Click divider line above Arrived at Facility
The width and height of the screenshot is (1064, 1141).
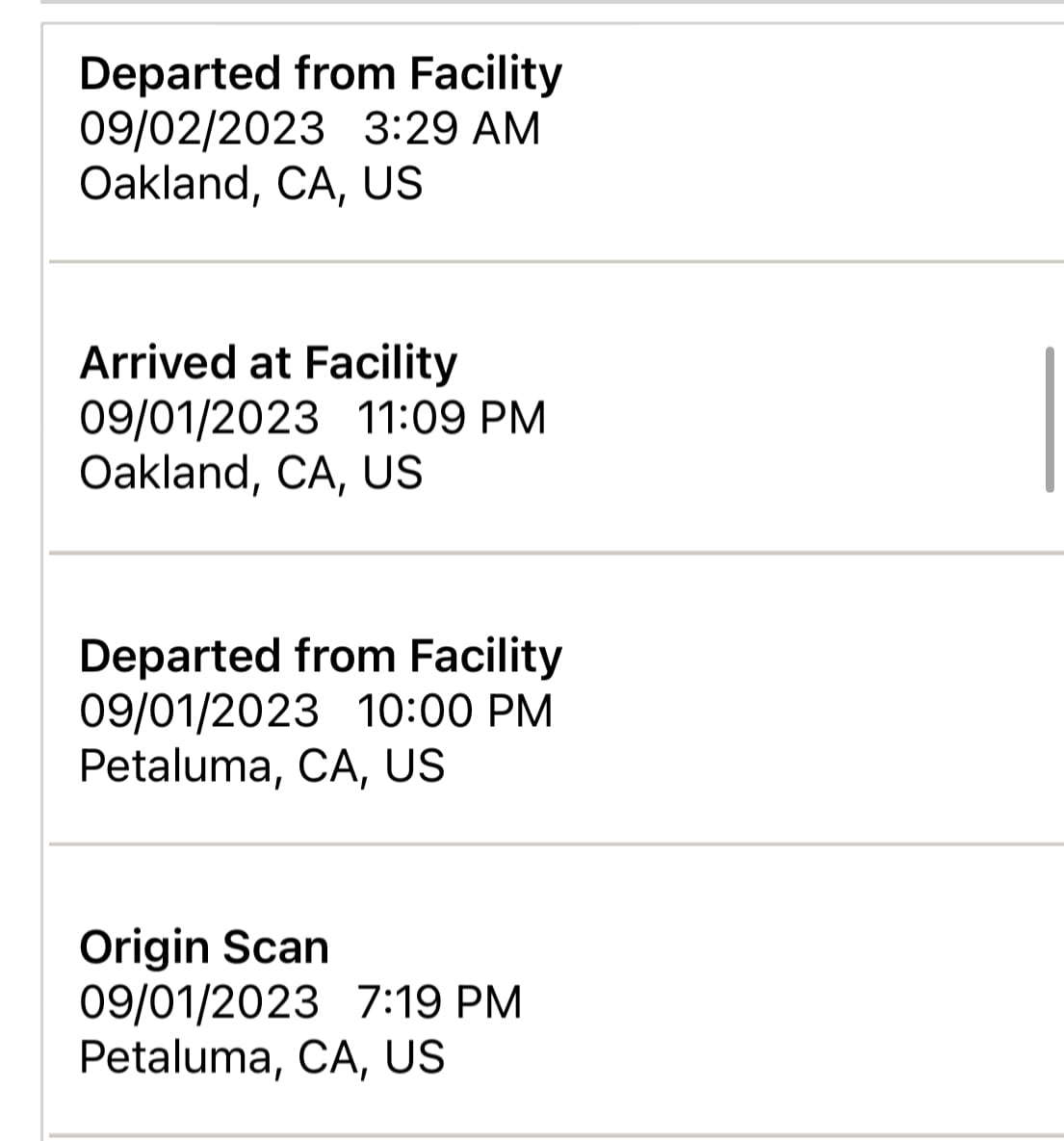[x=555, y=261]
